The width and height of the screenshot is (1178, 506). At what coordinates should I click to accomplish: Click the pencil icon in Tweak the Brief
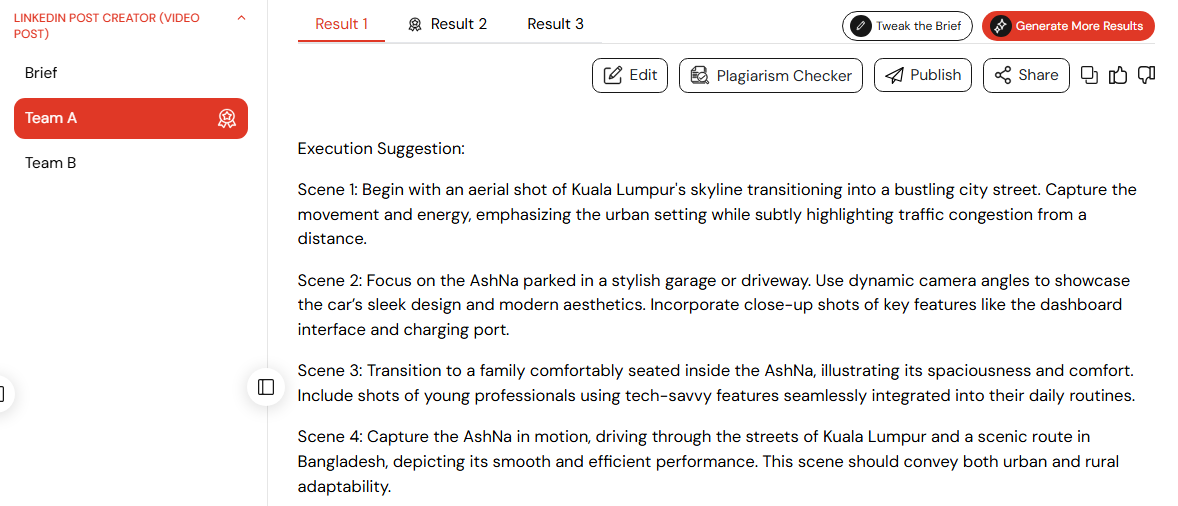coord(860,26)
